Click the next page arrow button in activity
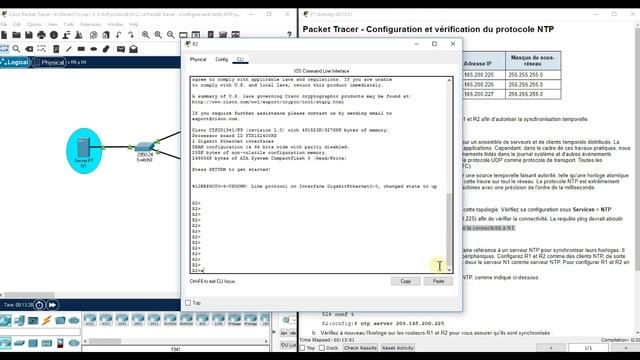This screenshot has width=640, height=360. (x=625, y=348)
